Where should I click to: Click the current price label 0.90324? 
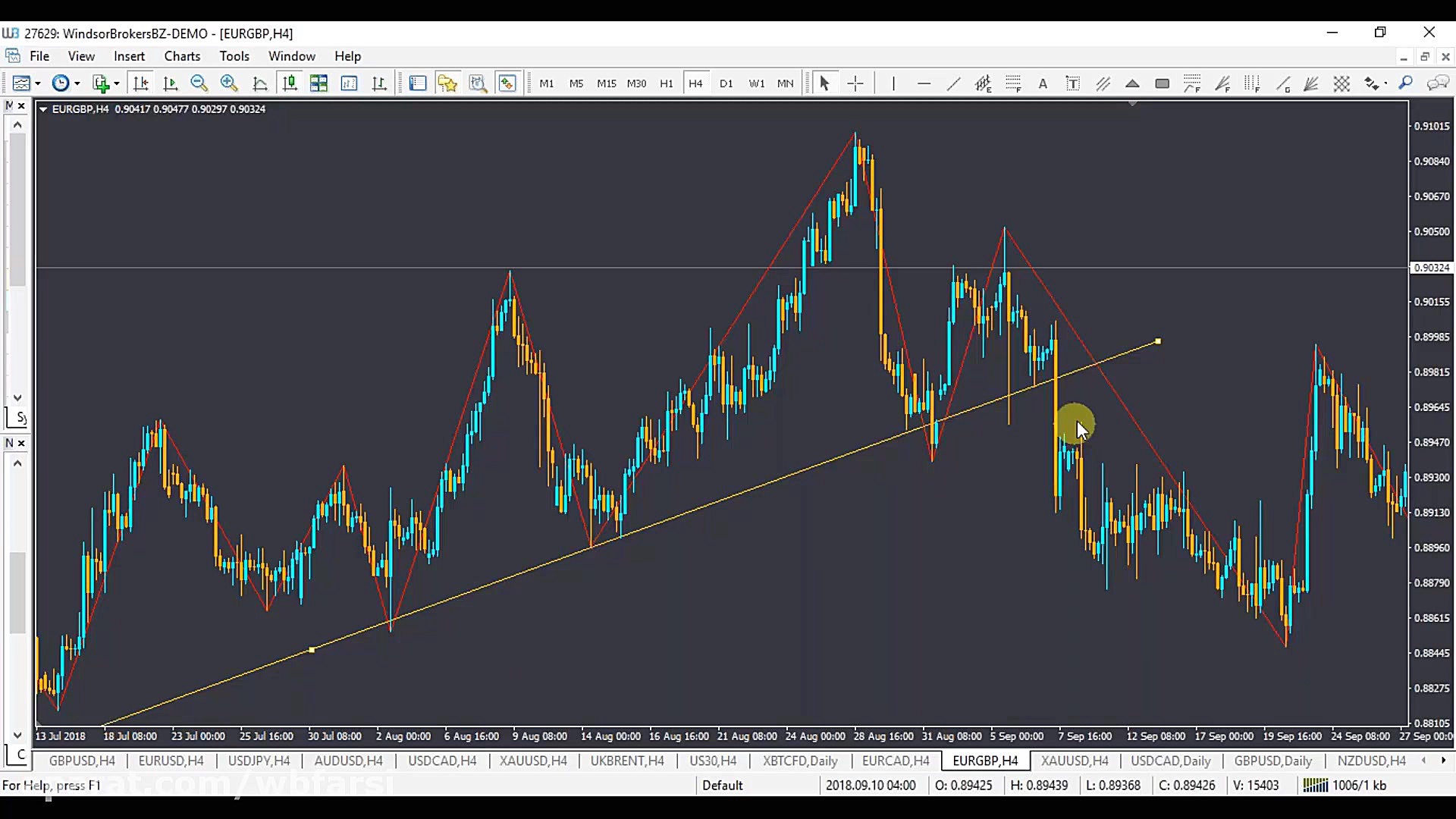(x=1431, y=268)
